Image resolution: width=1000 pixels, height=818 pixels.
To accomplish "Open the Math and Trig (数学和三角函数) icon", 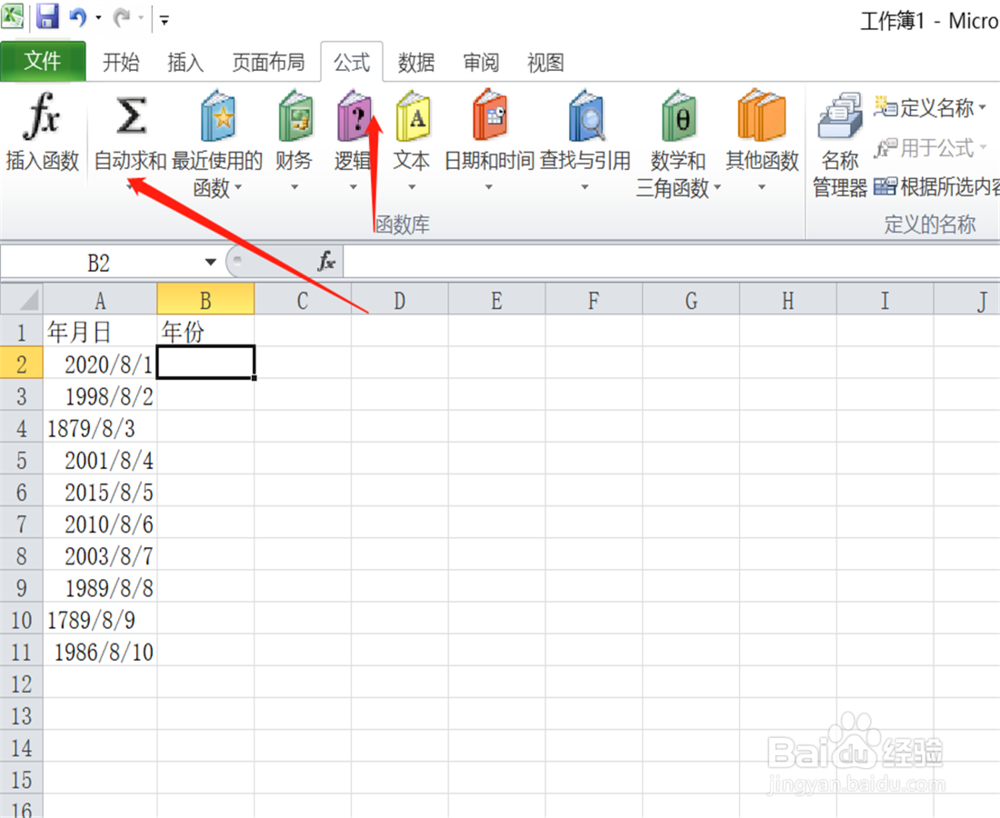I will [679, 116].
